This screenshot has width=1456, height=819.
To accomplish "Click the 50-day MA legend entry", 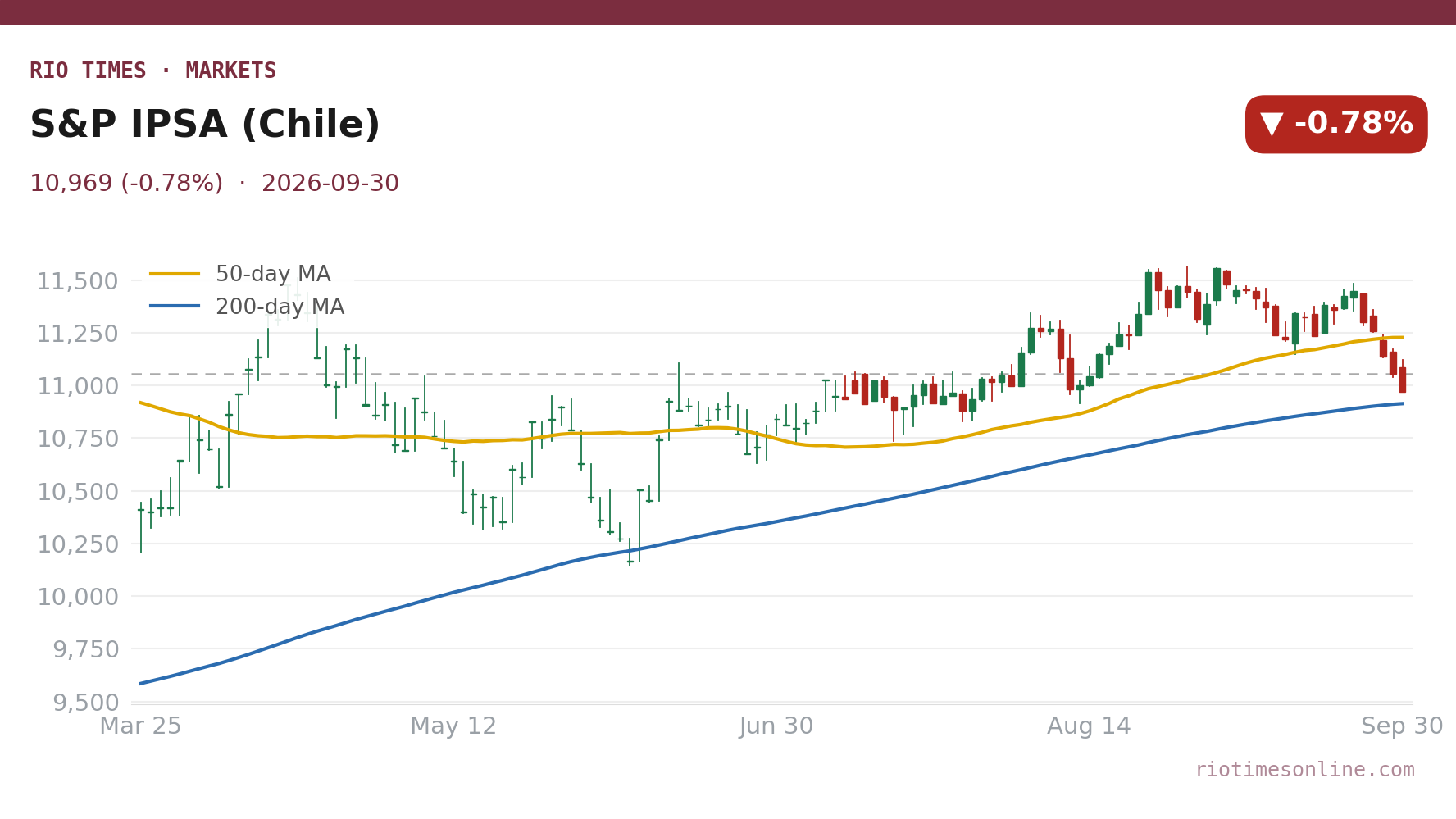I will (239, 274).
